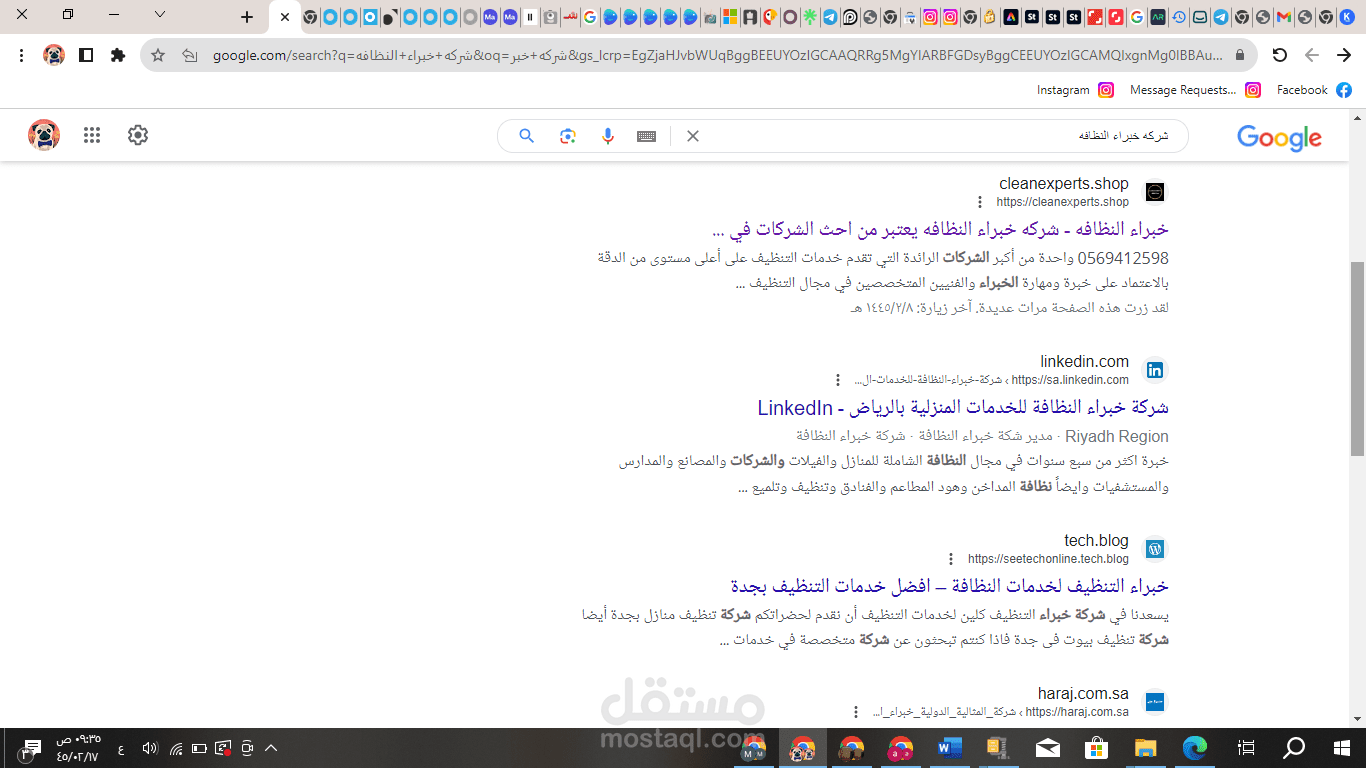Click the Chrome address bar URL

click(x=718, y=55)
